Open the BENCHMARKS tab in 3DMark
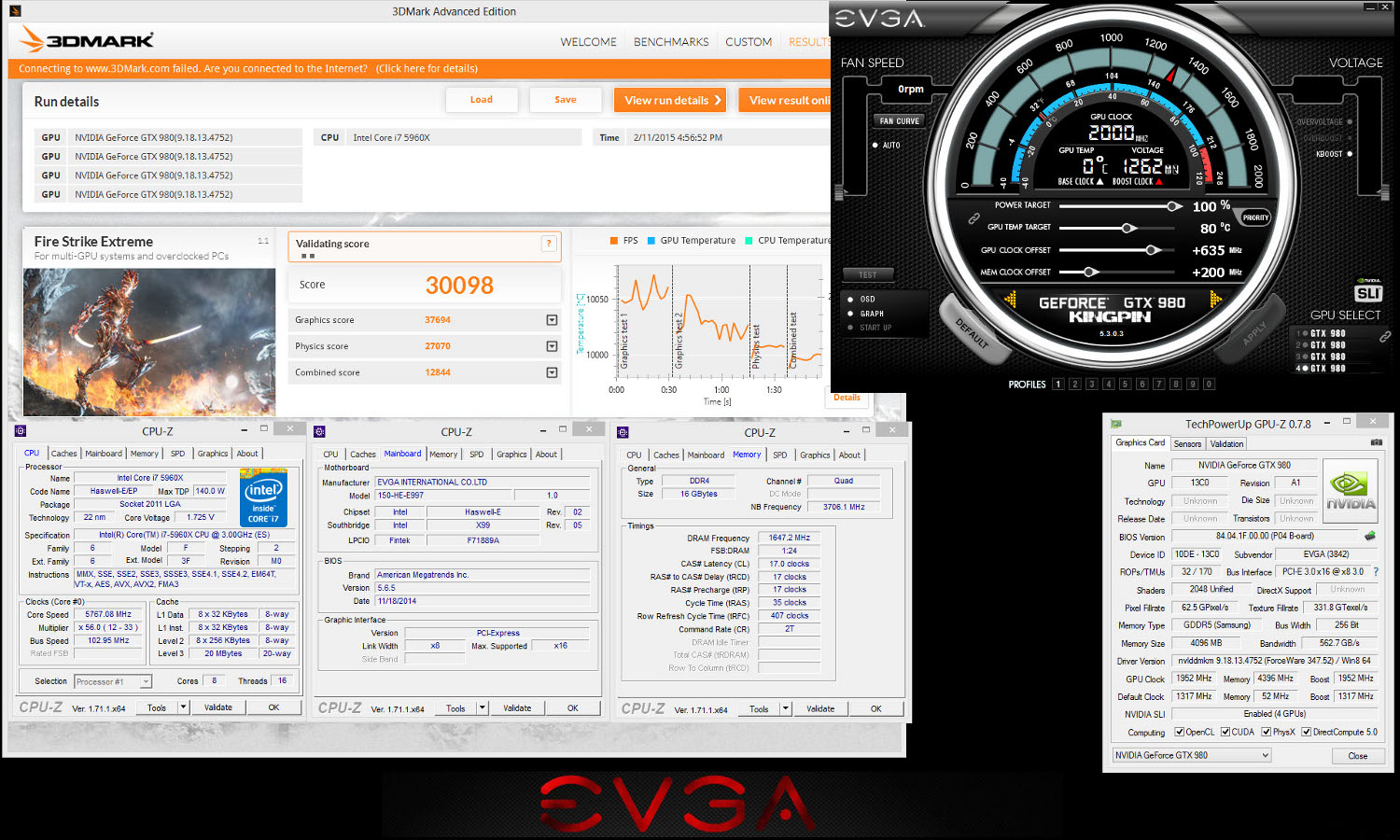The image size is (1400, 840). 671,42
